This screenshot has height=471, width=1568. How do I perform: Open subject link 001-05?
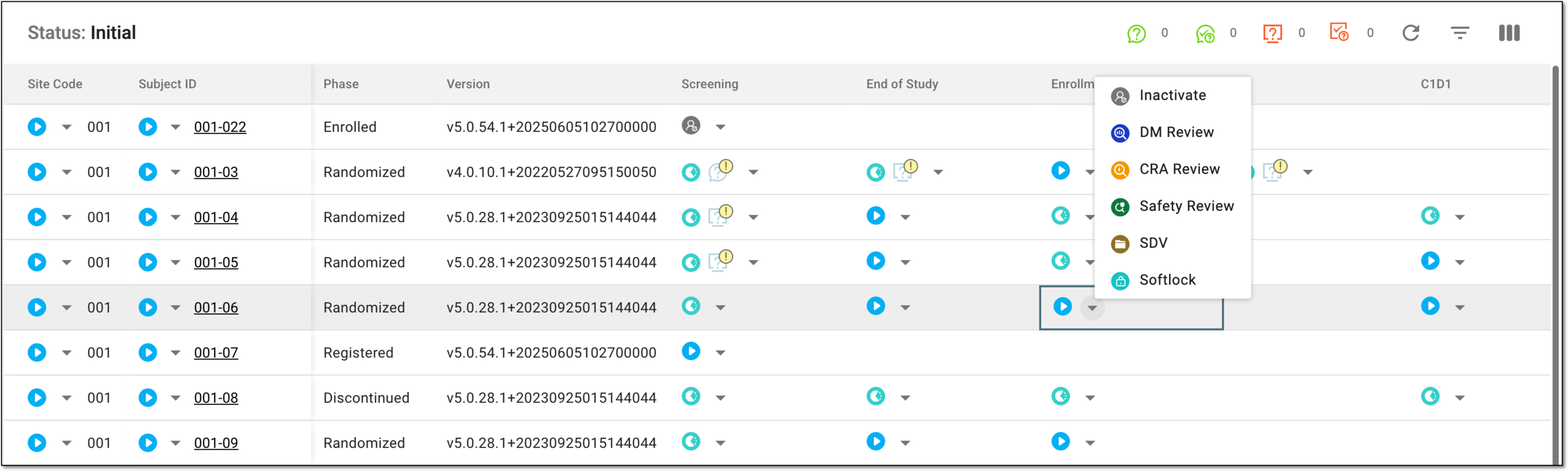(x=216, y=262)
